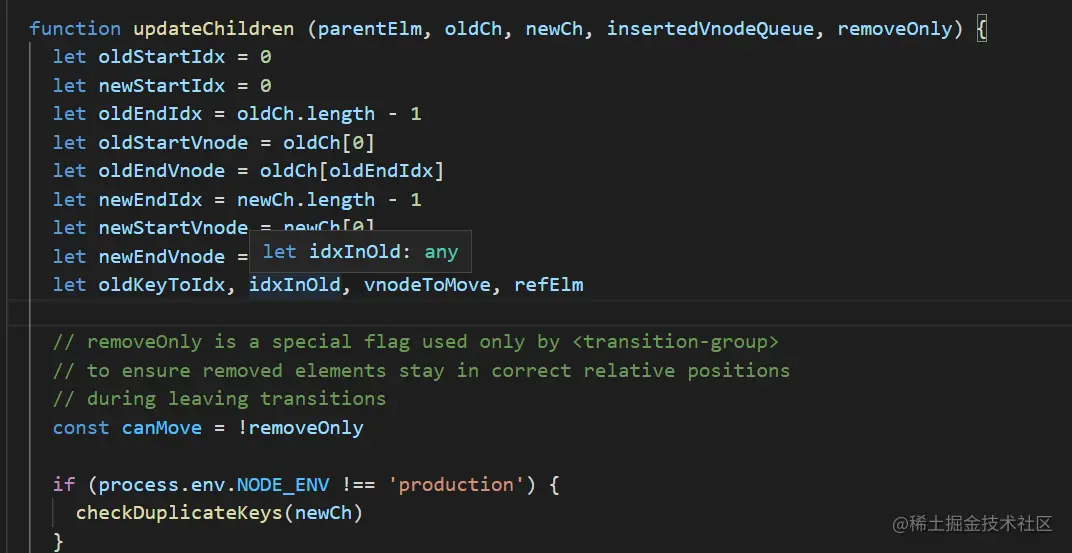The image size is (1072, 553).
Task: Click the <transition-group> text in comment
Action: [x=675, y=342]
